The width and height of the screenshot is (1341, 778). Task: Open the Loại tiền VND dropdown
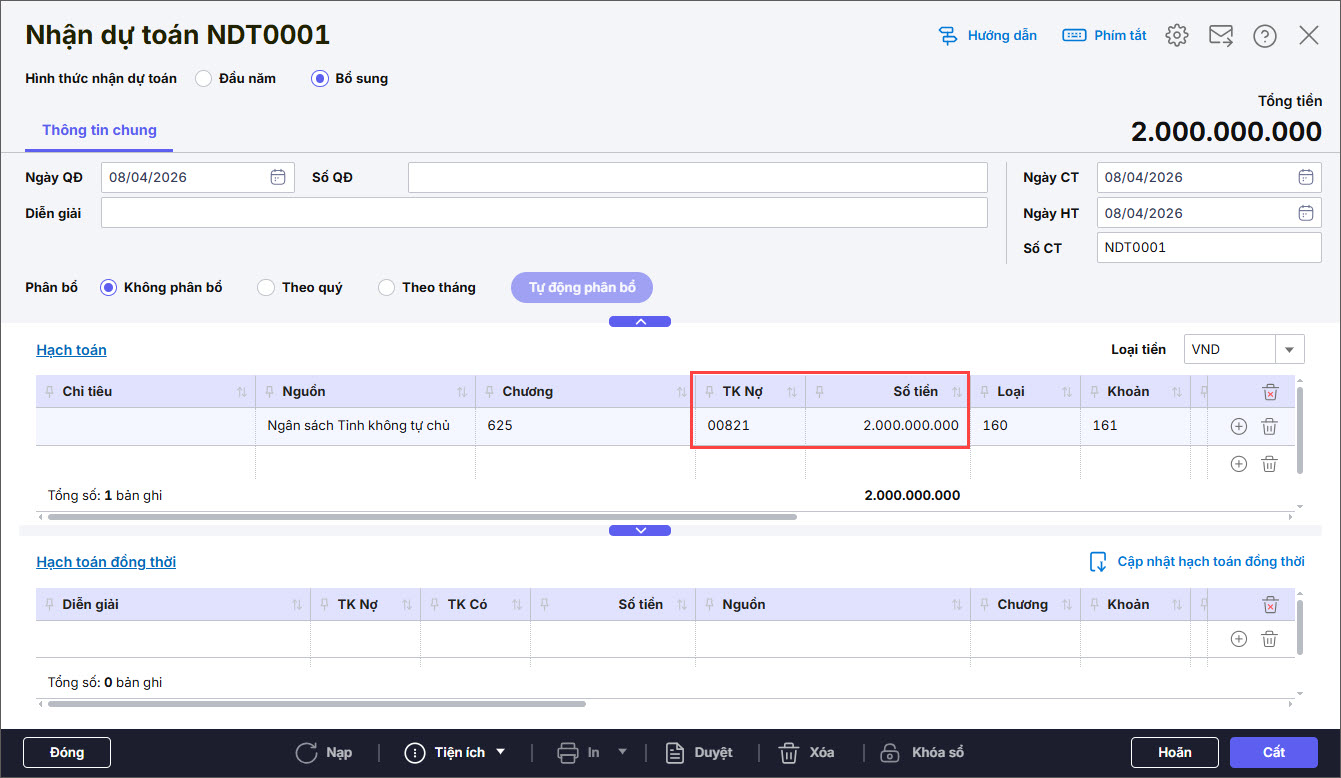coord(1289,349)
